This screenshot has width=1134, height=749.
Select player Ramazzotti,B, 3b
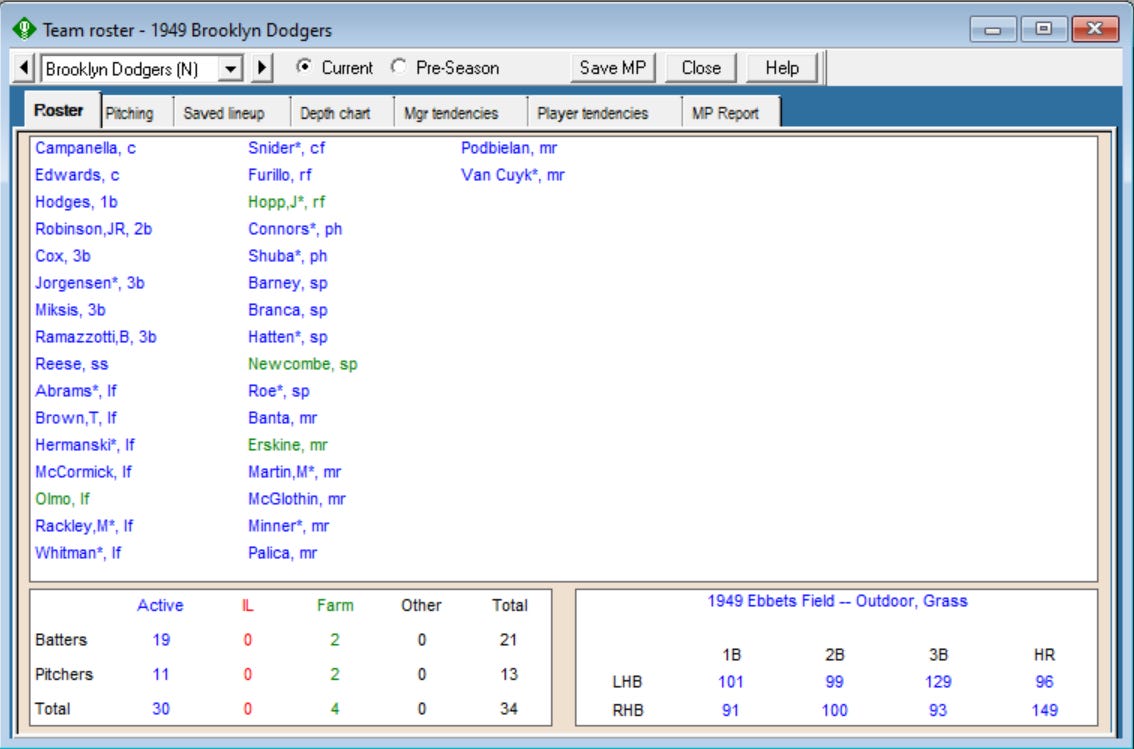[x=96, y=337]
